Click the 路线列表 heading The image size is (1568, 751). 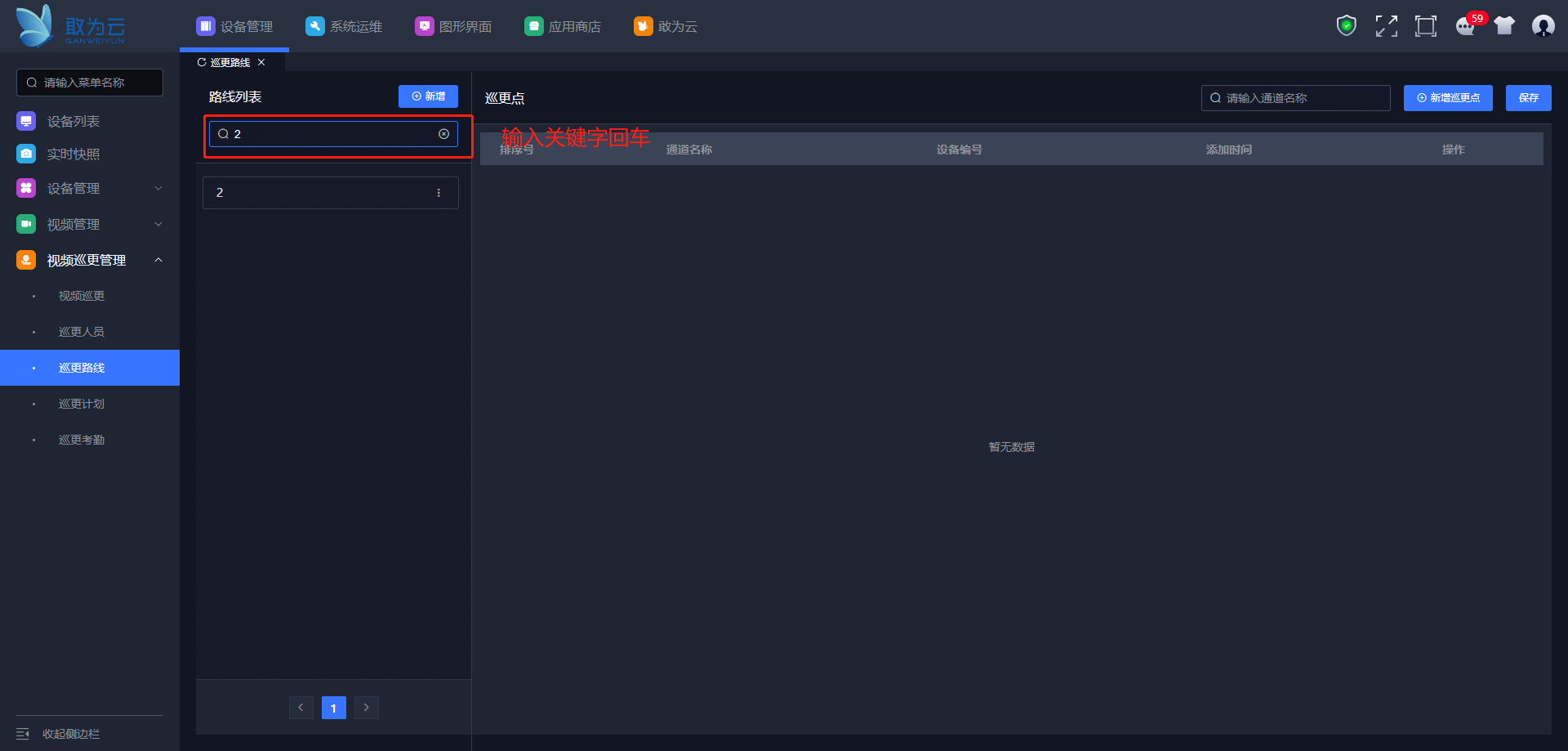tap(235, 96)
